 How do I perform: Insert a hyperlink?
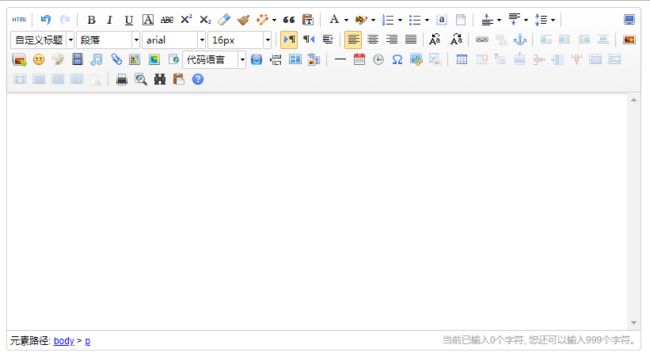(482, 40)
